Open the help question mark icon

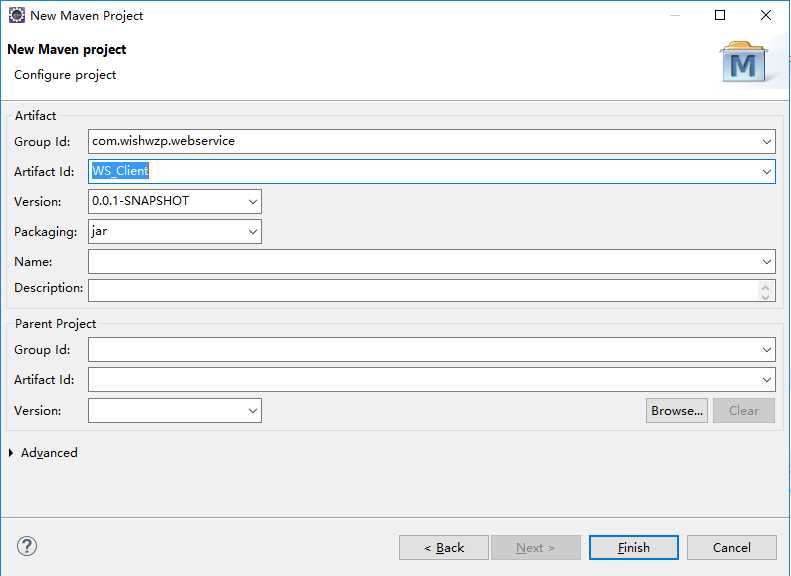(x=27, y=546)
